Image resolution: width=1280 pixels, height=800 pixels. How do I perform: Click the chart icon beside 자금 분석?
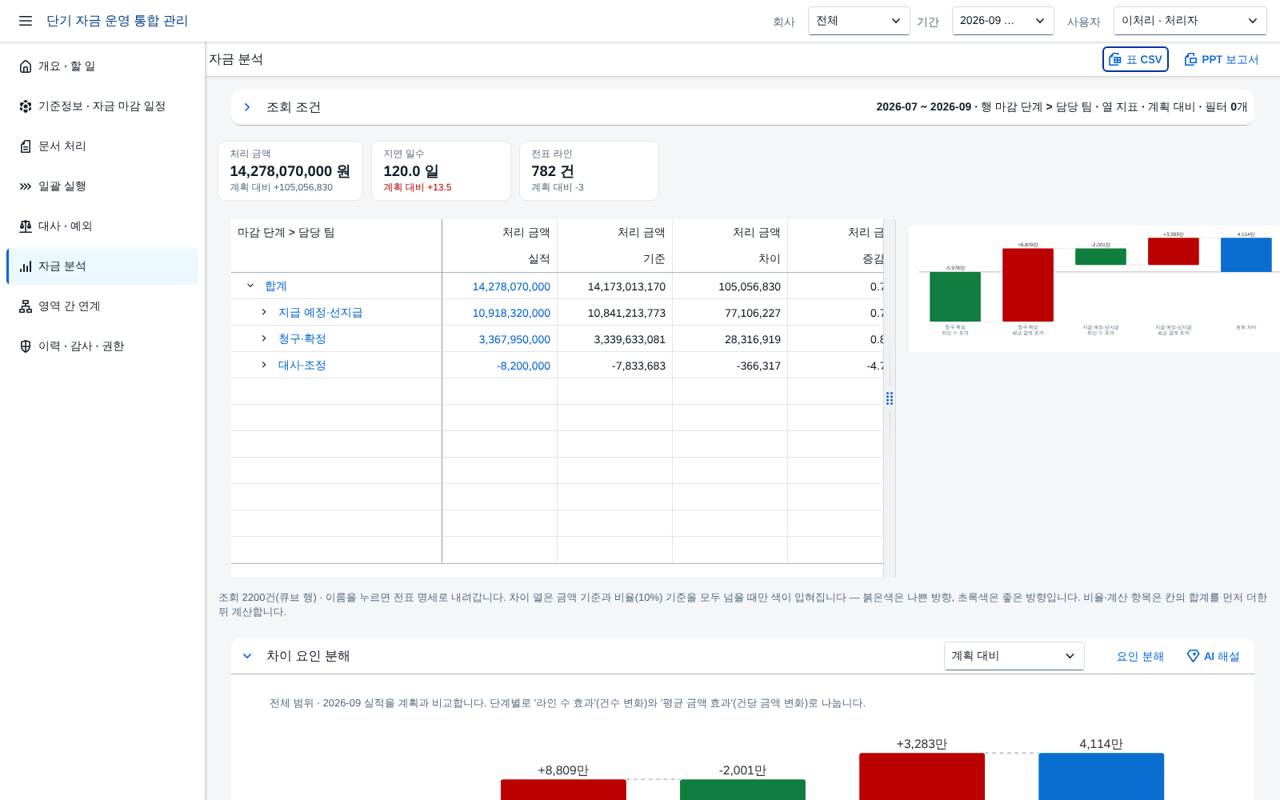point(25,266)
